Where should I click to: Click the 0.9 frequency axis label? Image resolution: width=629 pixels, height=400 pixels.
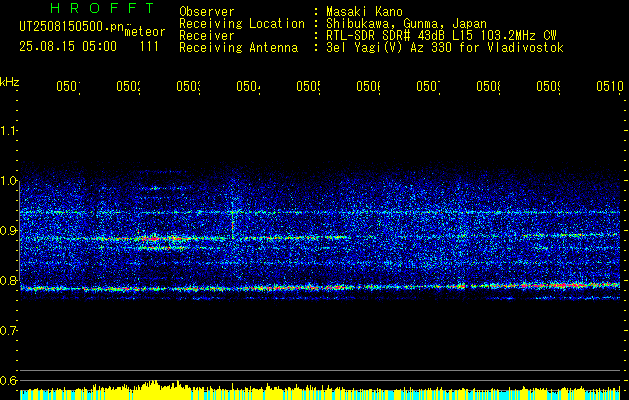8,230
